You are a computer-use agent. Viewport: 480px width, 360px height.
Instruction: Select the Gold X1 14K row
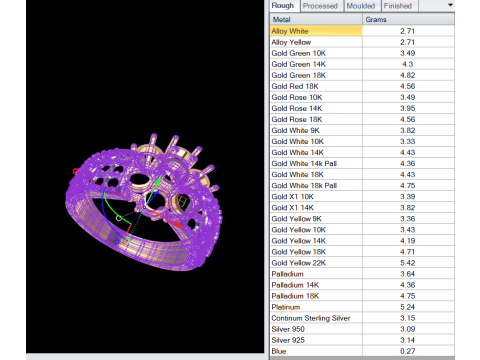coord(362,207)
